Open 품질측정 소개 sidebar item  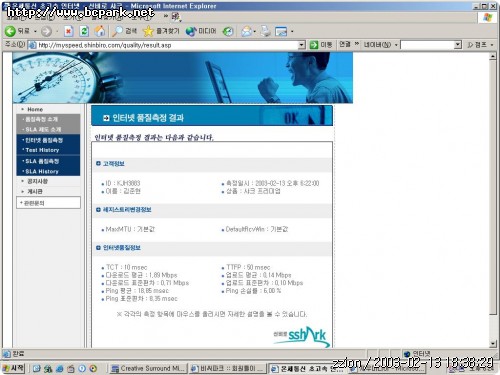click(42, 119)
